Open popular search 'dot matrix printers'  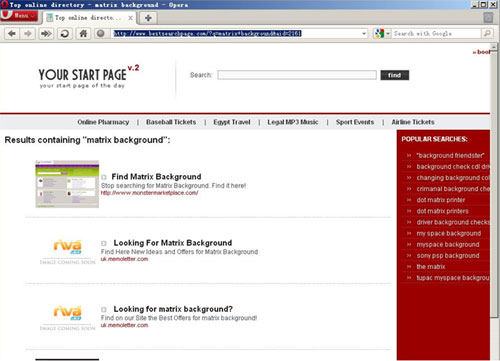[x=442, y=211]
